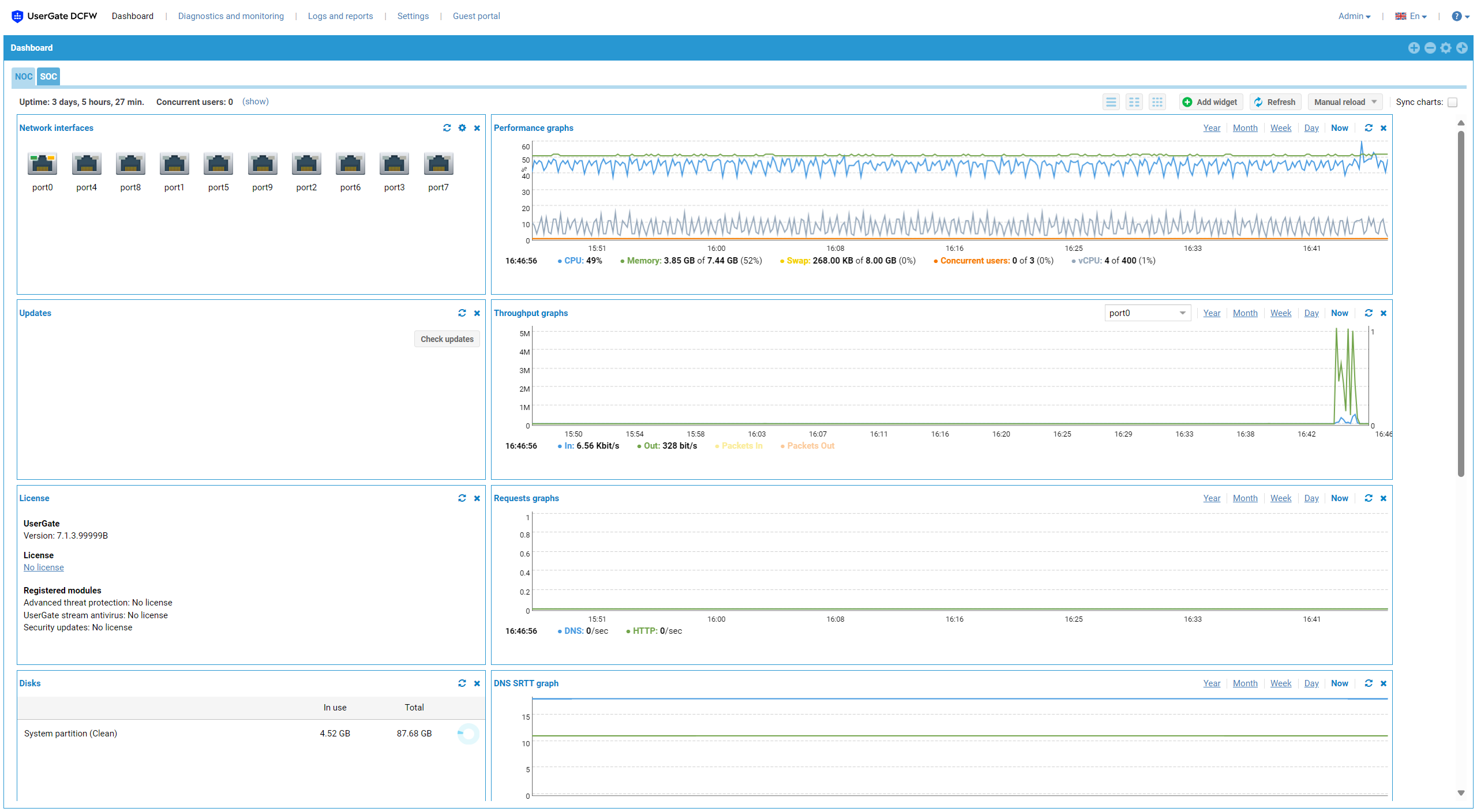
Task: Refresh the Performance graphs widget
Action: coord(1369,128)
